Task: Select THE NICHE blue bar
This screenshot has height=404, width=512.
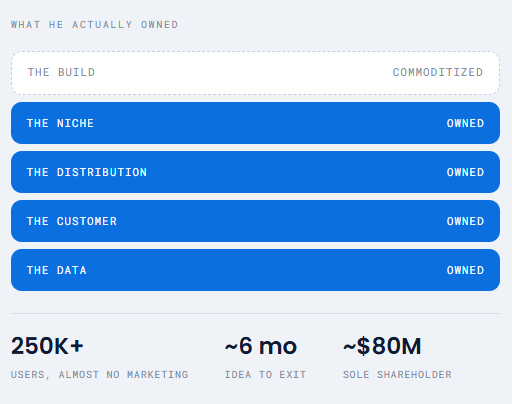Action: pyautogui.click(x=255, y=123)
